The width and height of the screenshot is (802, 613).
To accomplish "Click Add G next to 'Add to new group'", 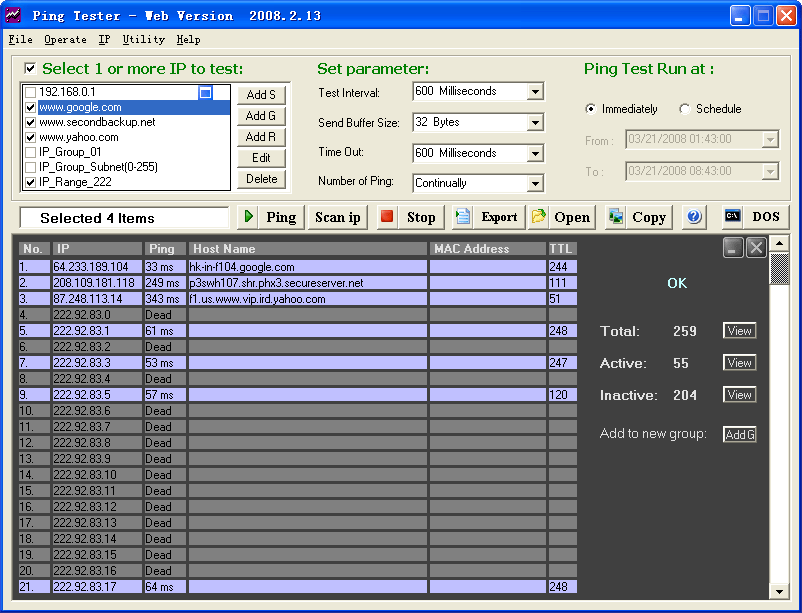I will [740, 434].
